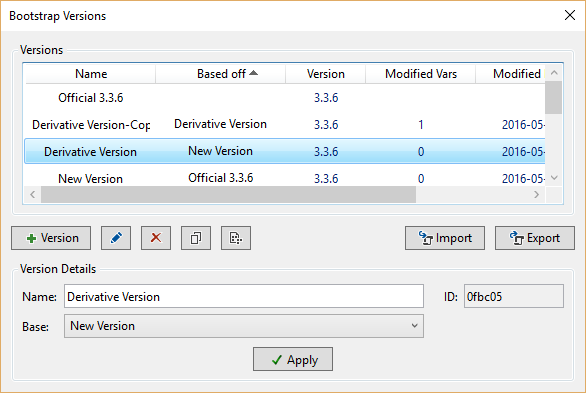Click the horizontal scrollbar right arrow

point(537,195)
